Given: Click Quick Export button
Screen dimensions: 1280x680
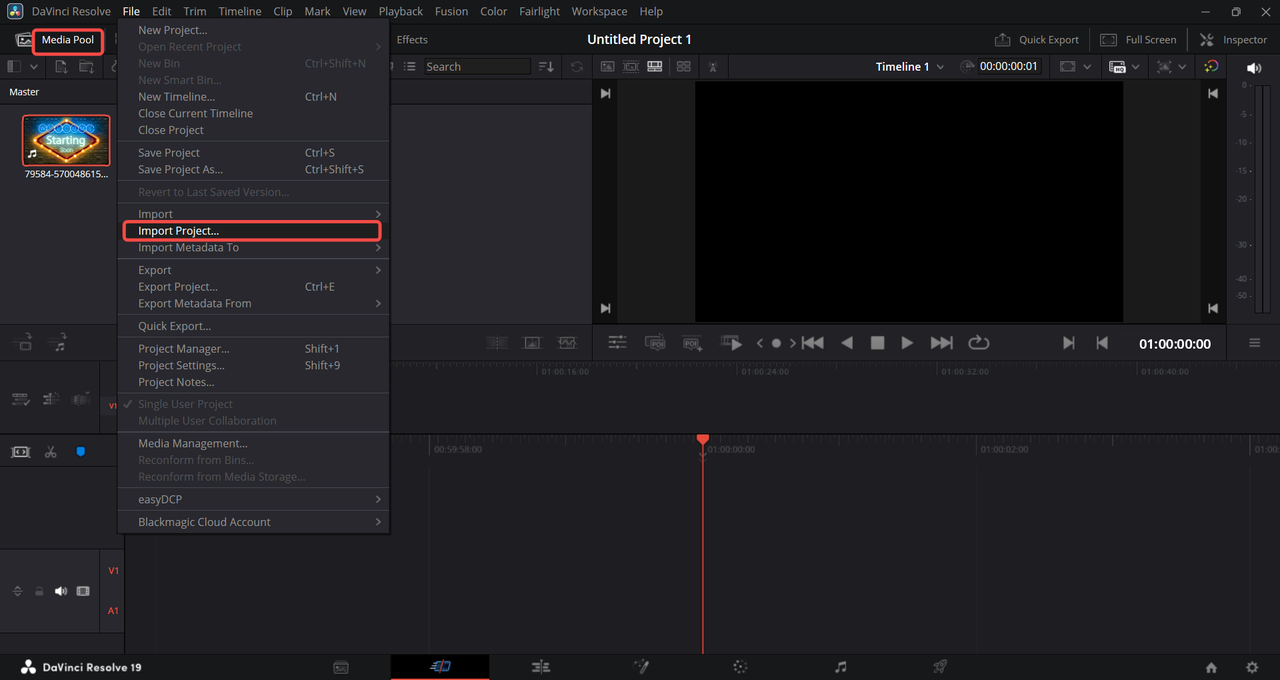Looking at the screenshot, I should [x=1036, y=40].
